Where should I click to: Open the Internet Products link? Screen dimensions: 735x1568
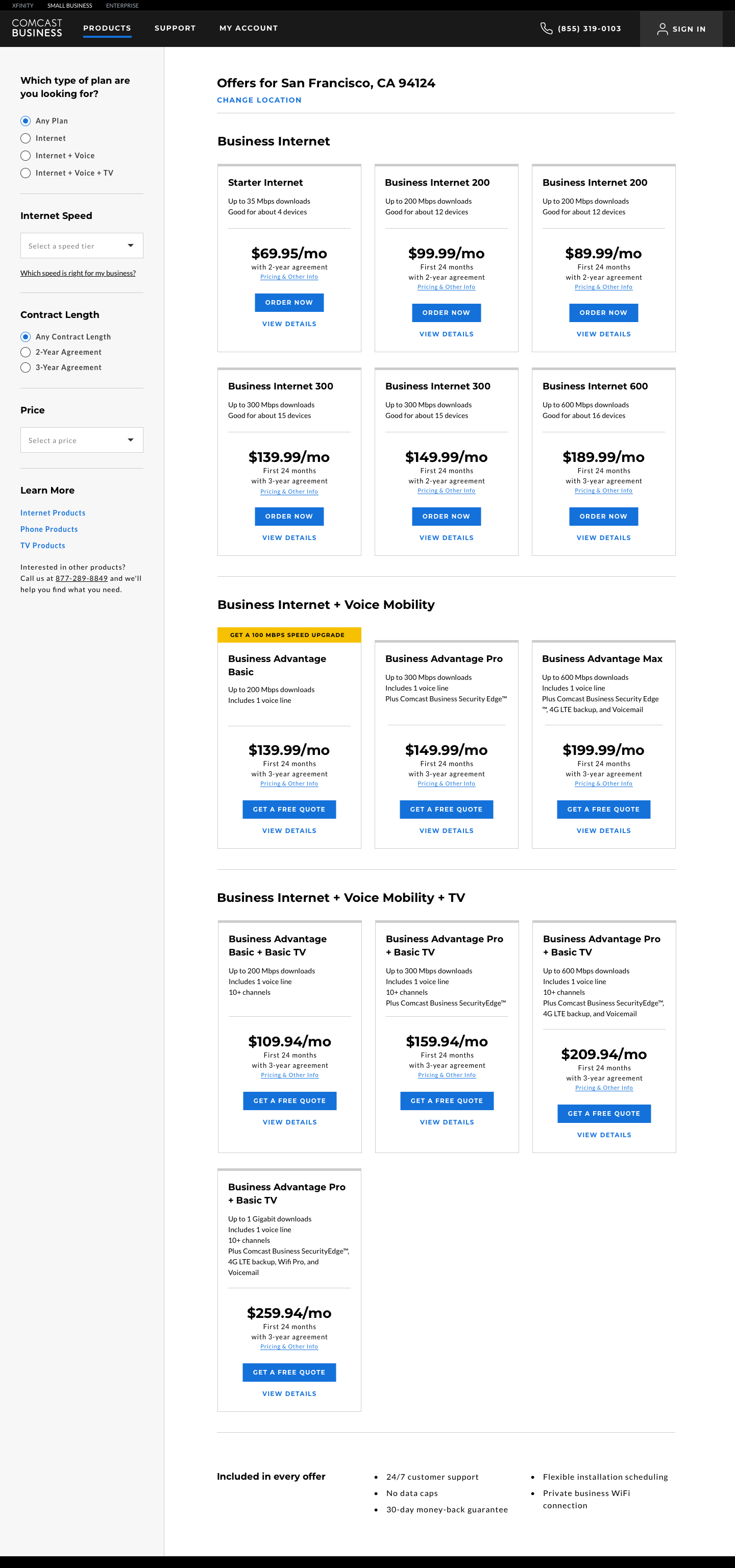click(53, 513)
